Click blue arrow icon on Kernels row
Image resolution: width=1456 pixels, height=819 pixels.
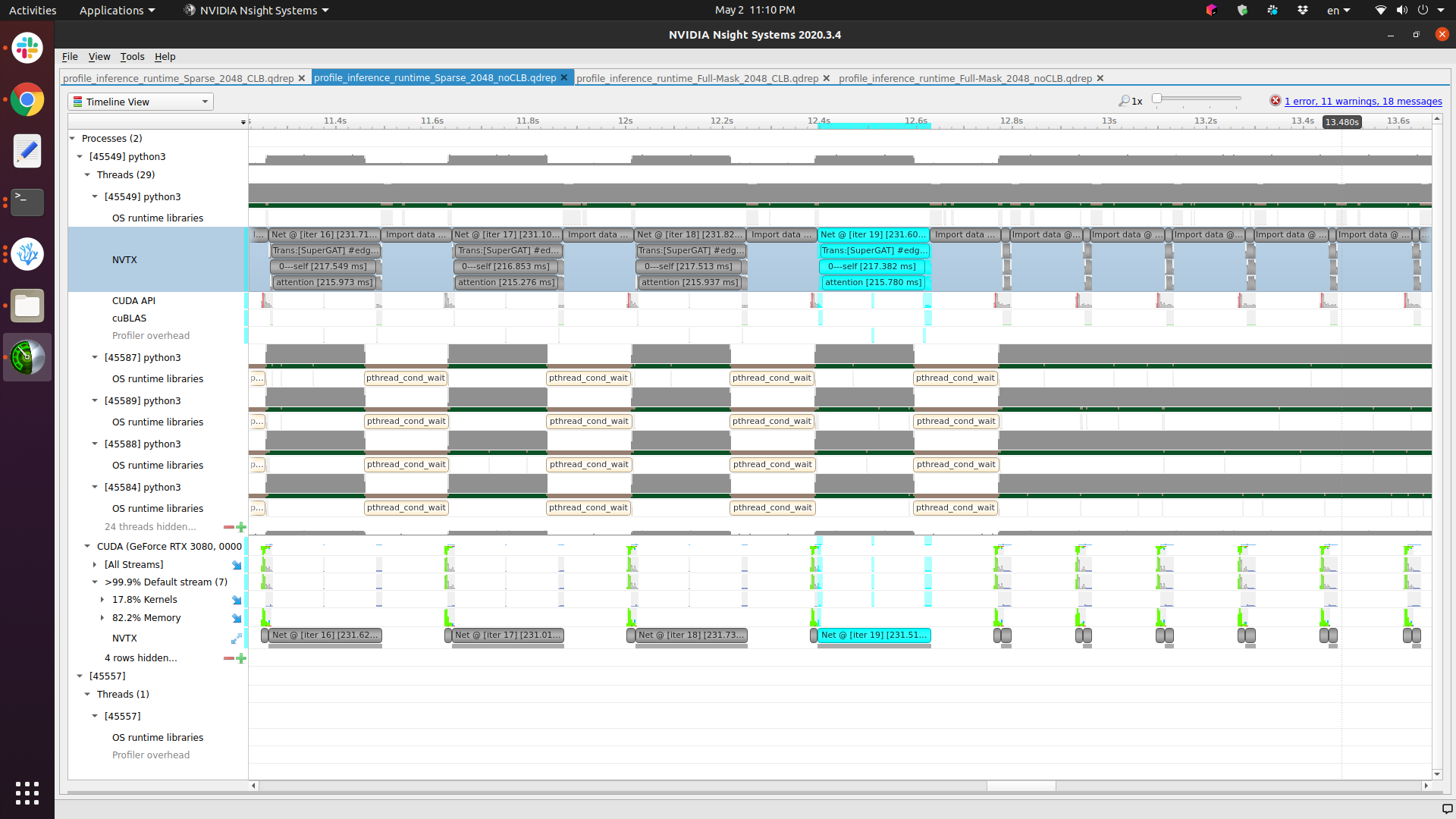(237, 600)
